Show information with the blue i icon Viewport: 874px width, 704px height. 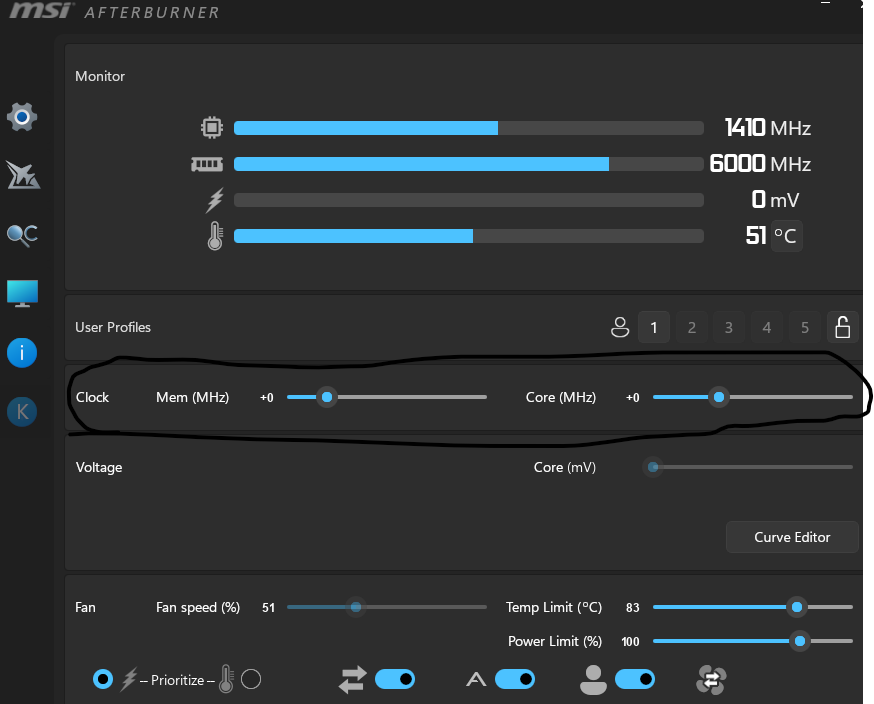point(22,353)
